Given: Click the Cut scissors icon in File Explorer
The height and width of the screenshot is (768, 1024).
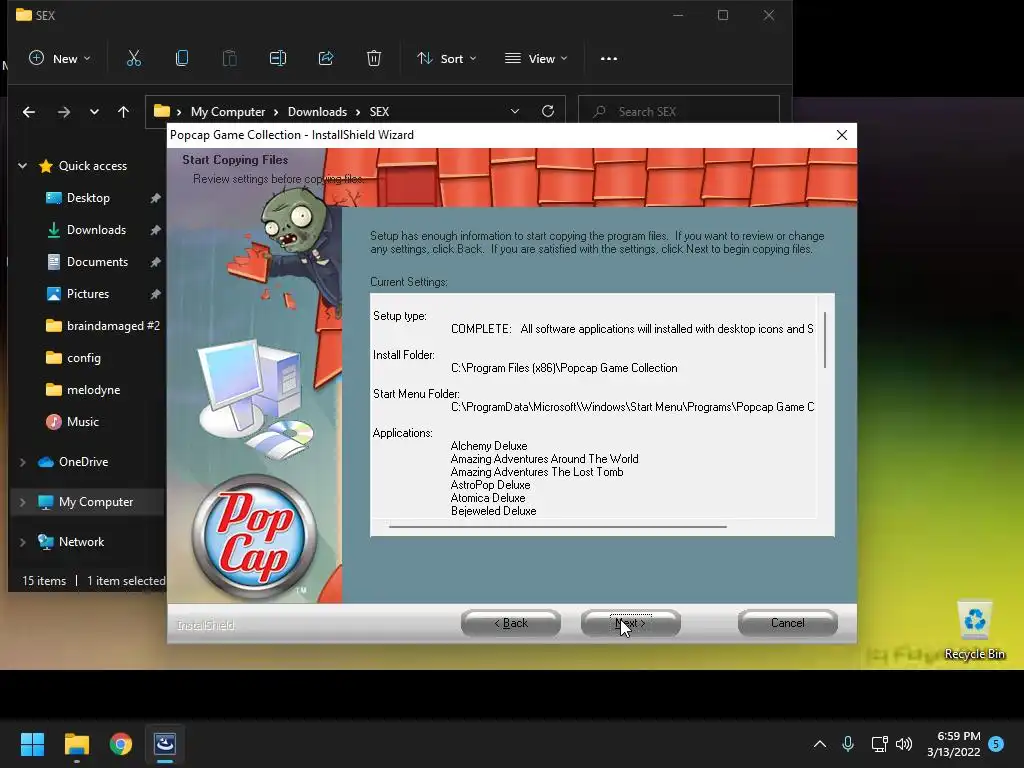Looking at the screenshot, I should 134,58.
